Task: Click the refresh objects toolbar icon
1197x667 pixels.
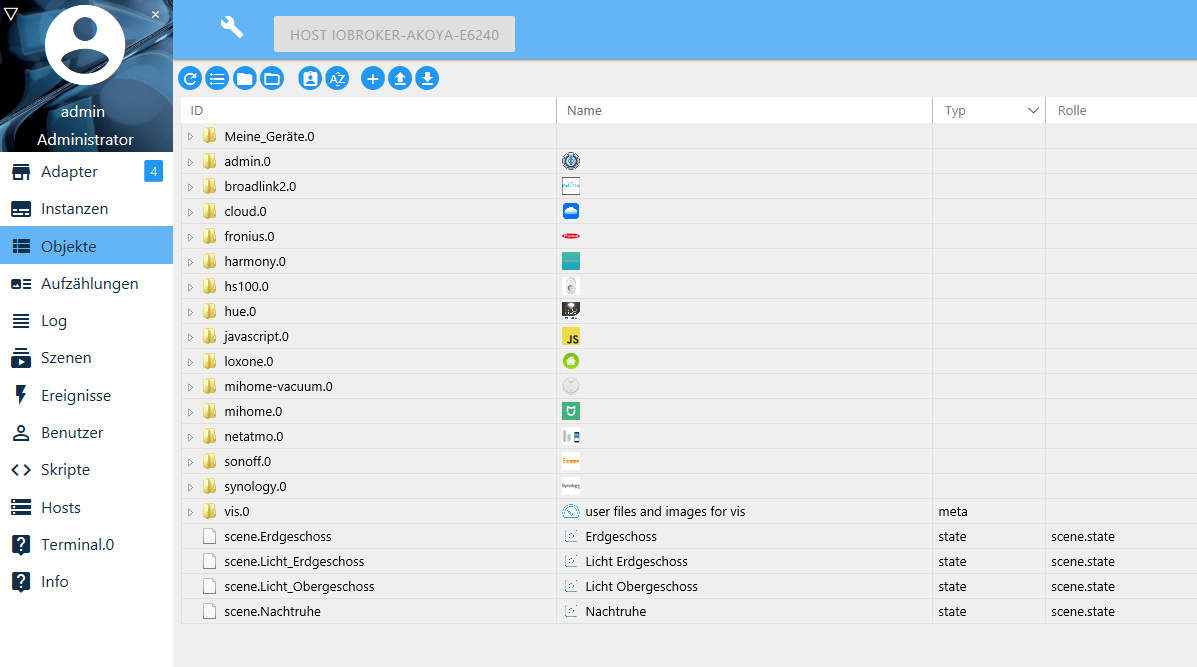Action: pos(190,79)
